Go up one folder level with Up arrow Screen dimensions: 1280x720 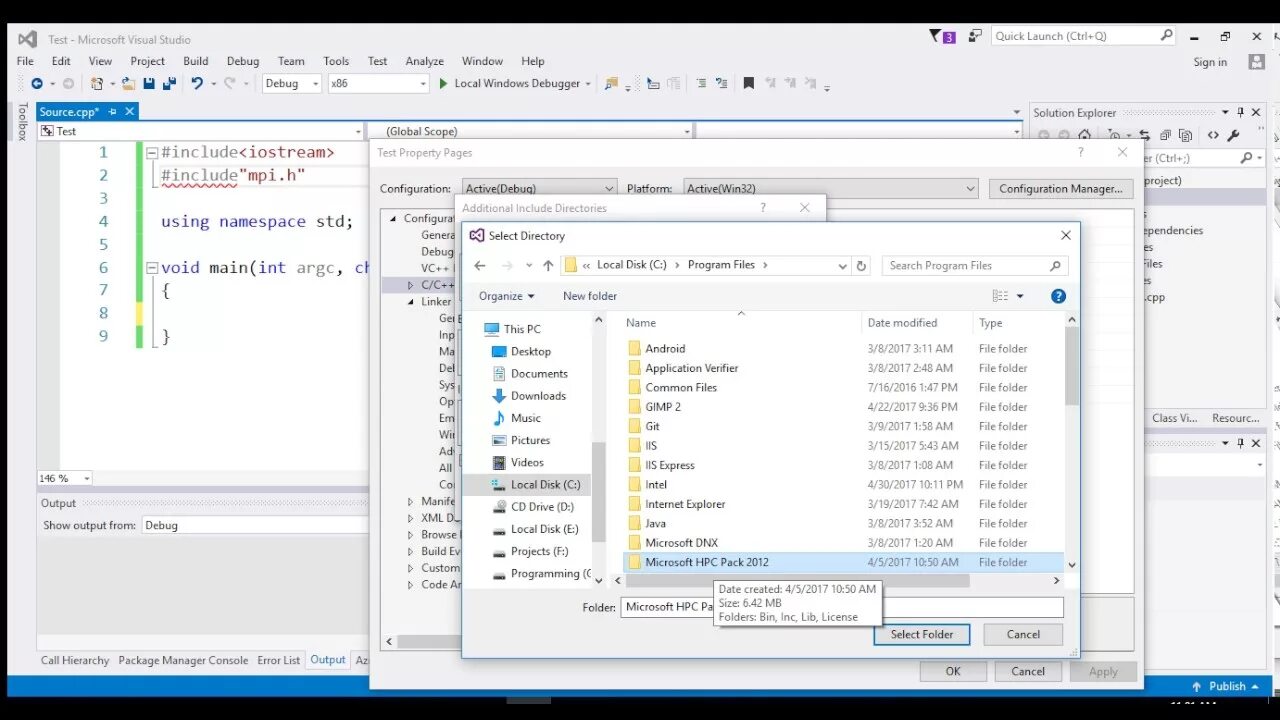tap(548, 265)
